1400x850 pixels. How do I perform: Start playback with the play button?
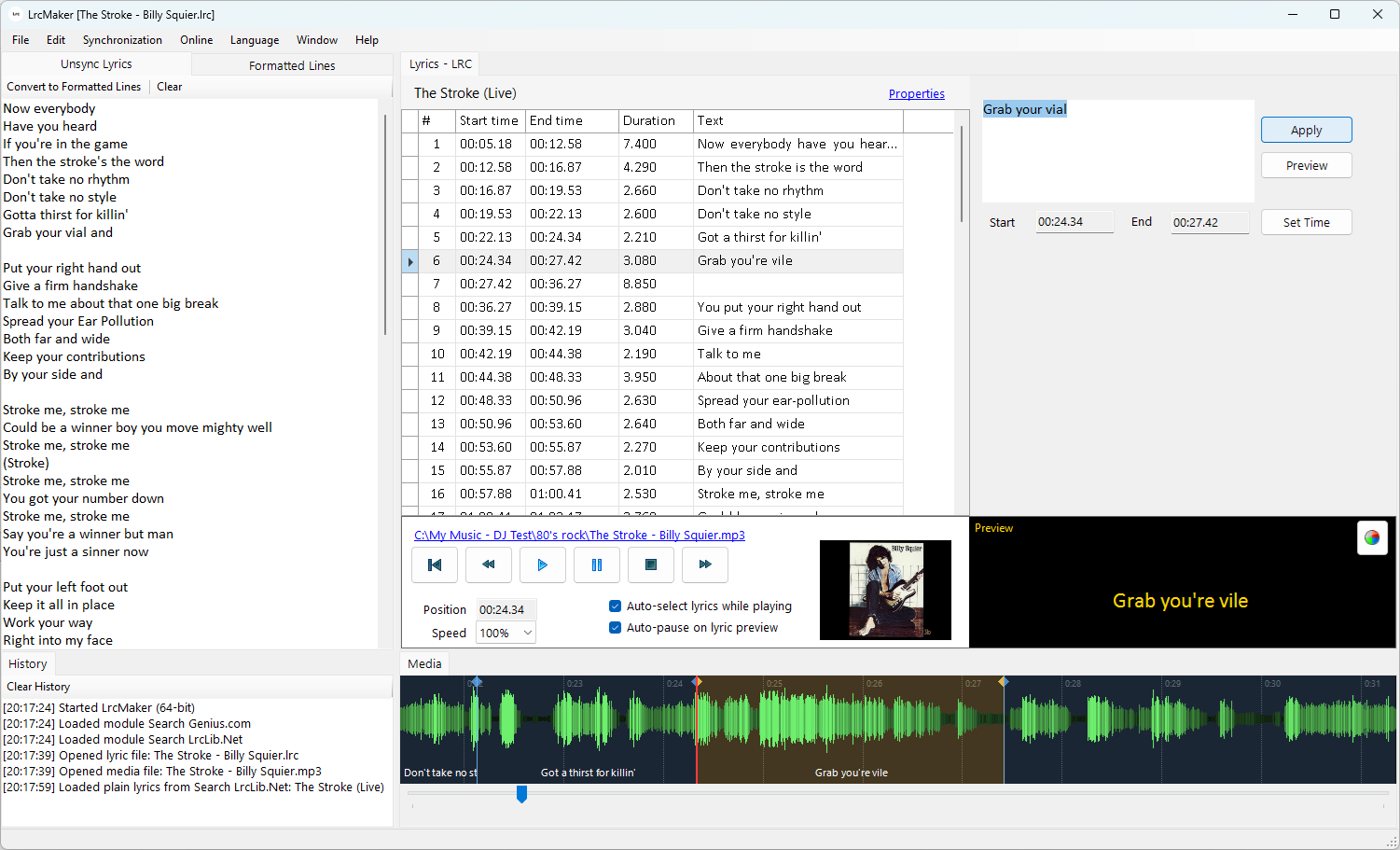tap(543, 564)
